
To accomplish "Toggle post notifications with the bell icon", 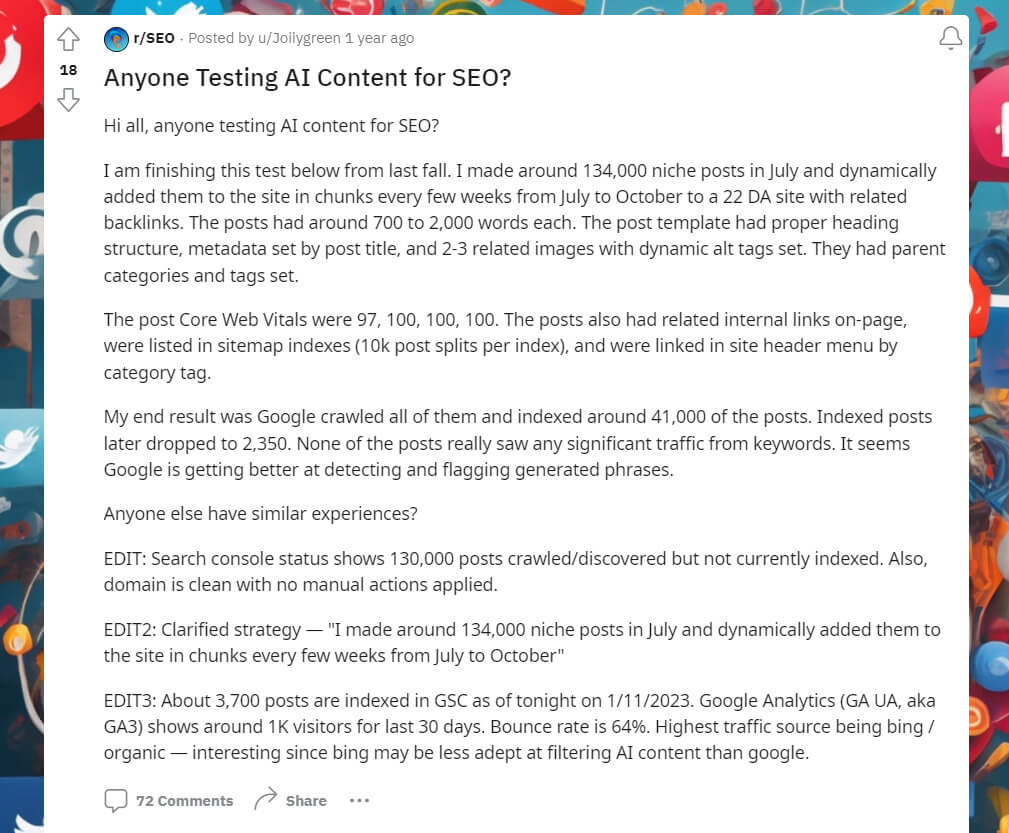I will coord(950,39).
